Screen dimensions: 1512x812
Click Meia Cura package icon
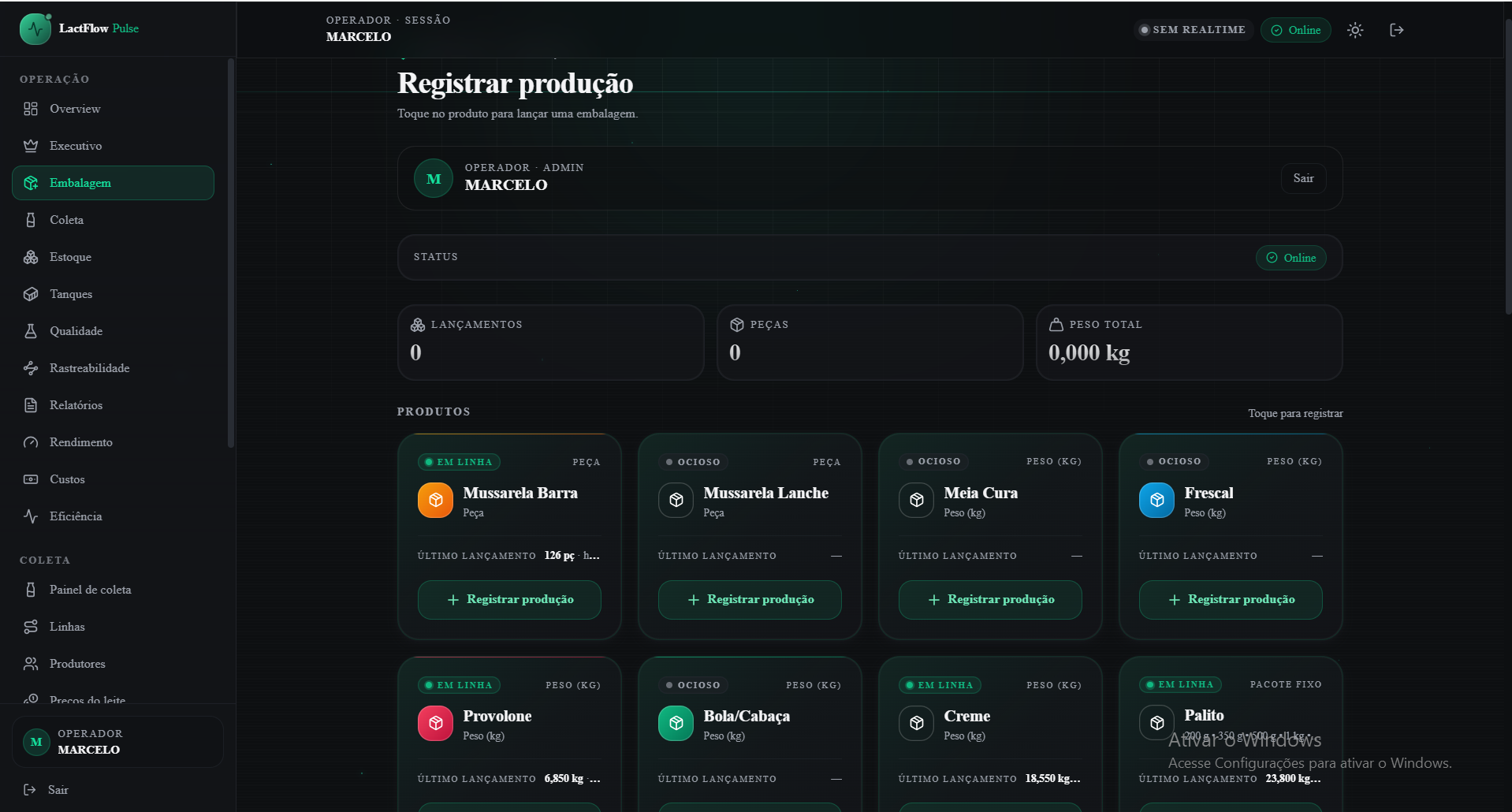point(916,500)
